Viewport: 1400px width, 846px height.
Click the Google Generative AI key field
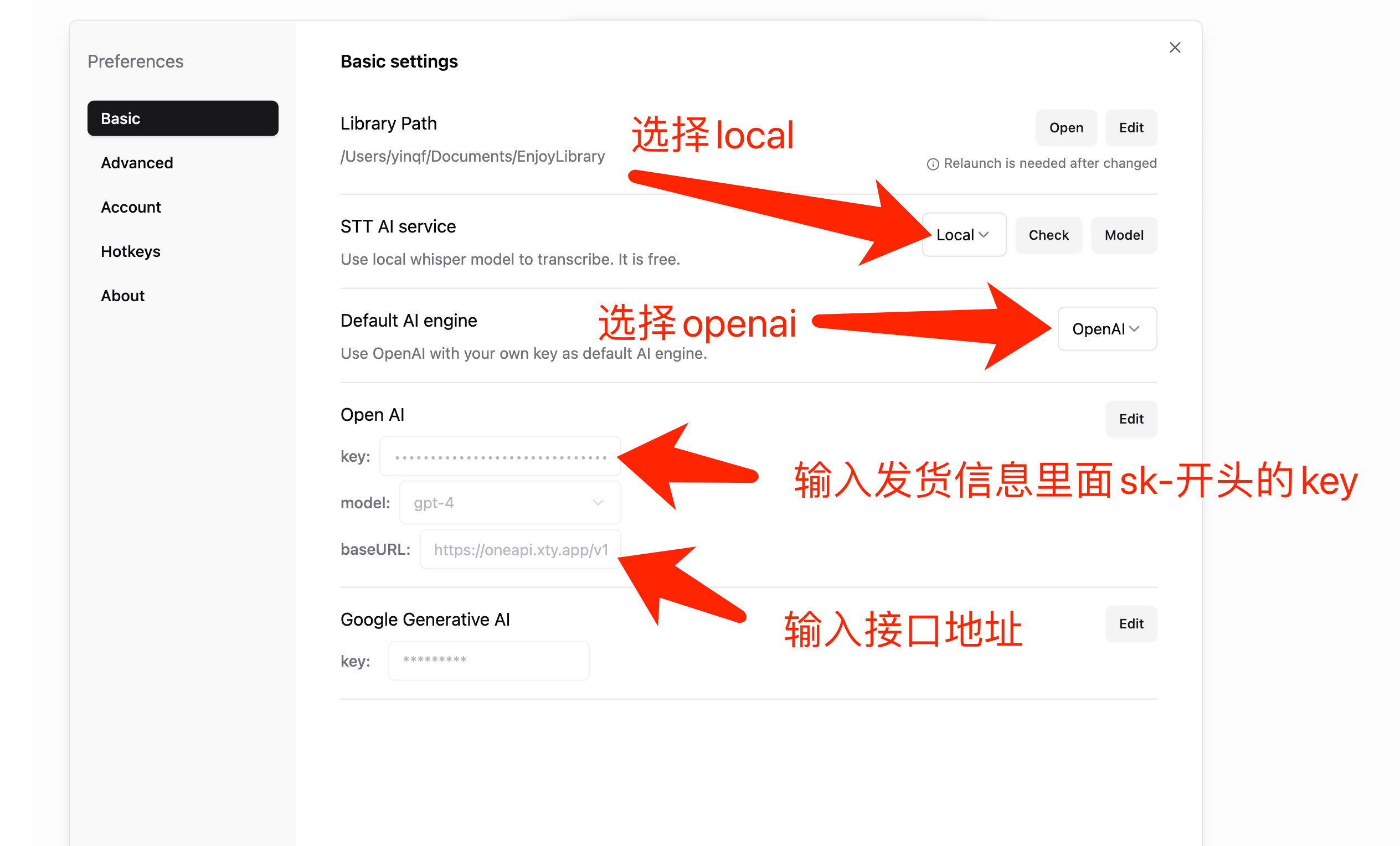(x=488, y=661)
